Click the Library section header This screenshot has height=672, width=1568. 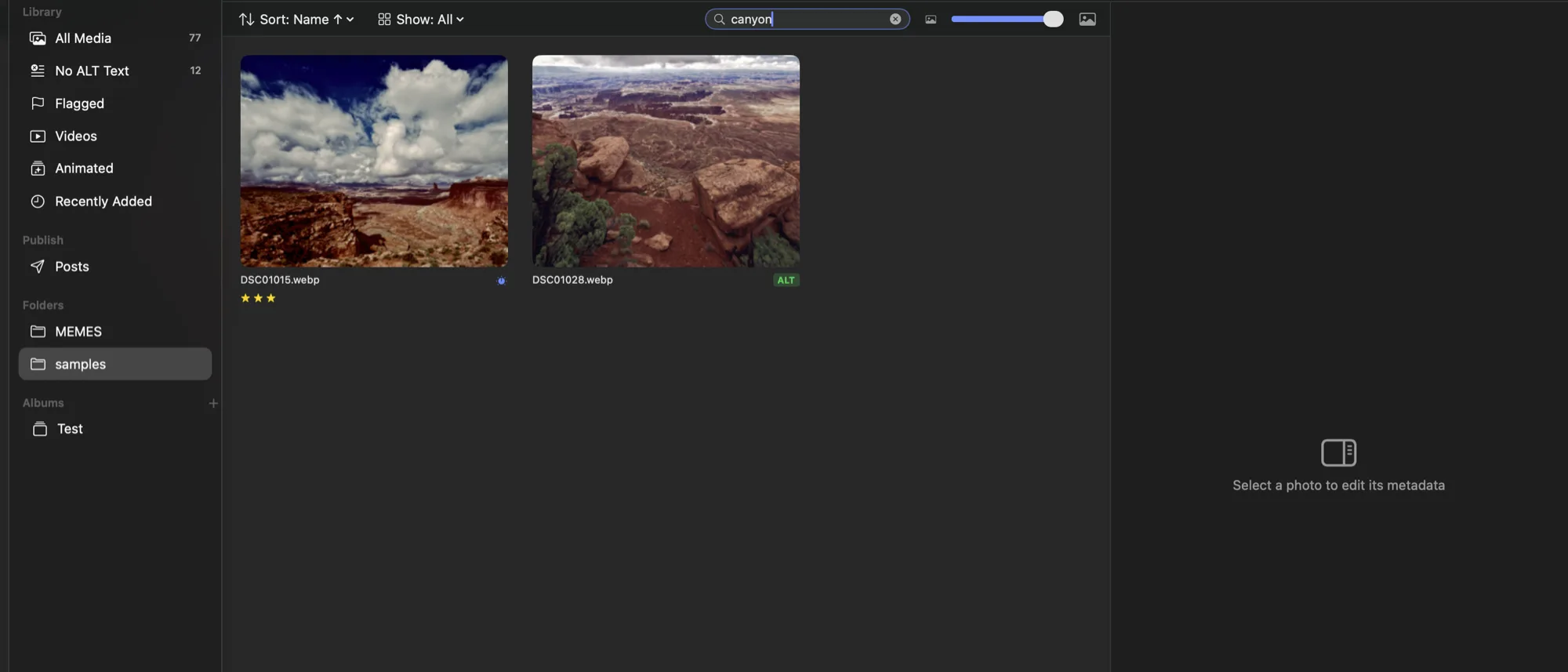42,12
